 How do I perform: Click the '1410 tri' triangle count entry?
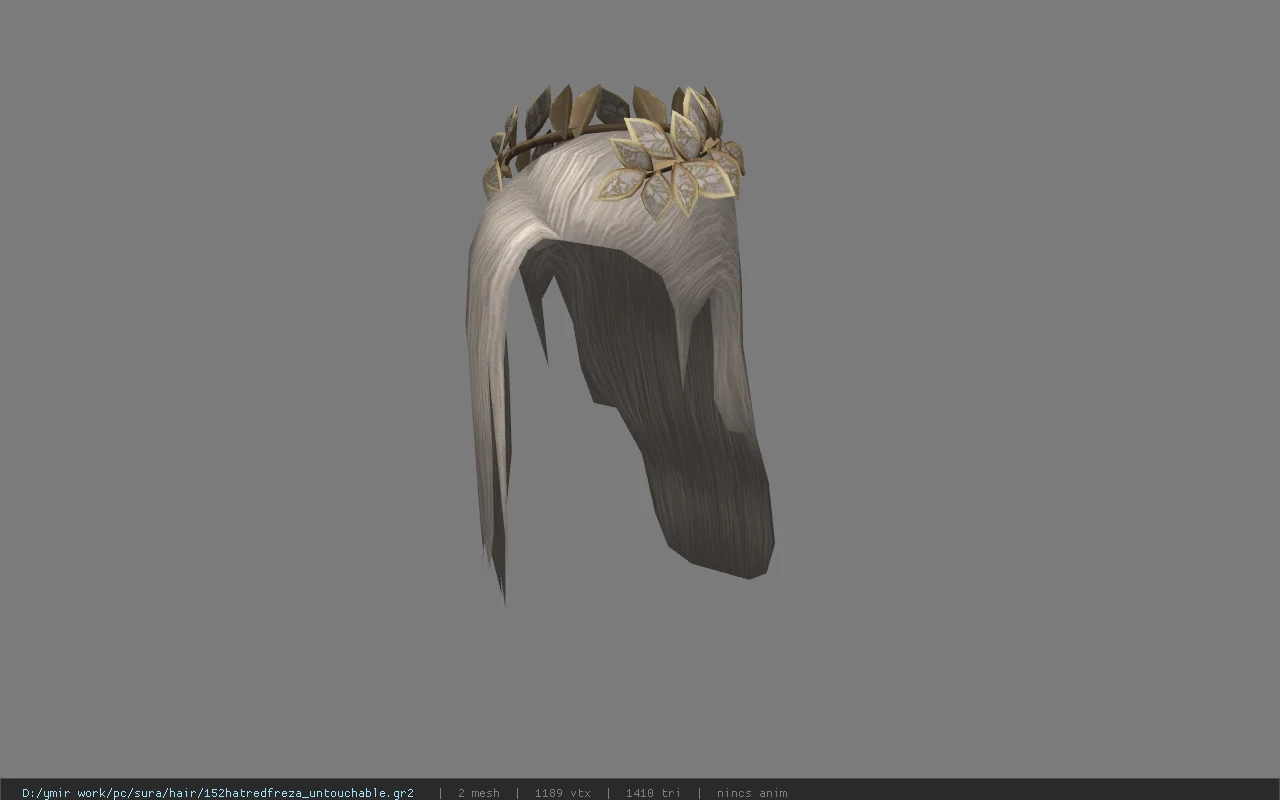653,793
